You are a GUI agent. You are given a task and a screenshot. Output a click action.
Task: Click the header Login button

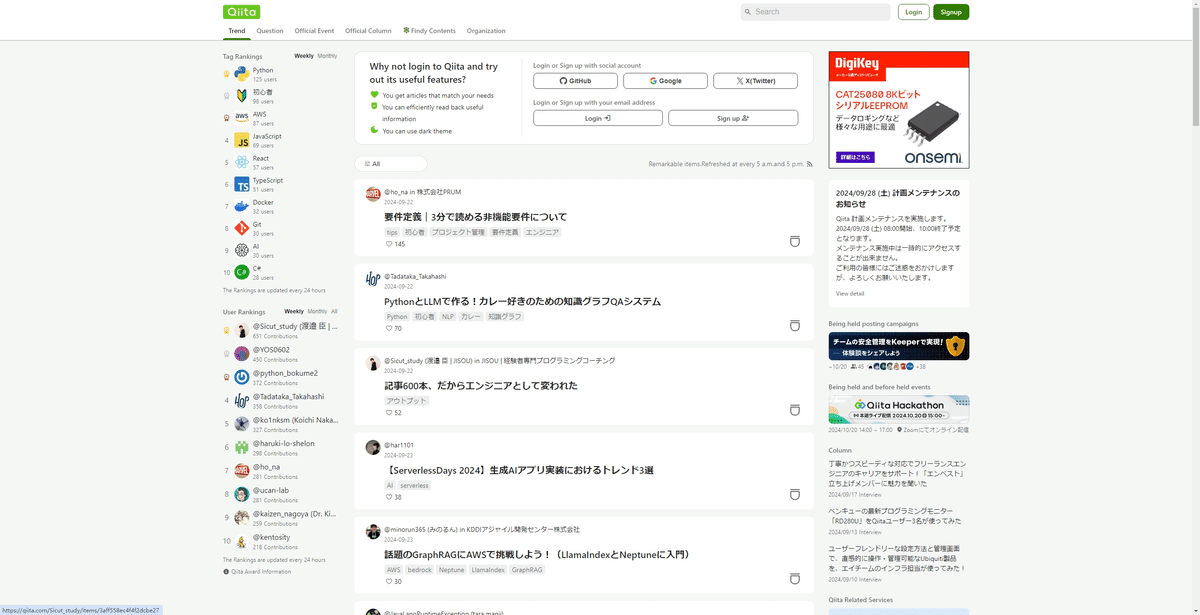[x=913, y=12]
